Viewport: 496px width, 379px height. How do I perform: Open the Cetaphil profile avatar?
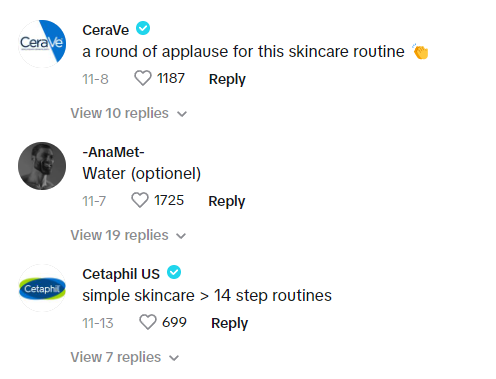coord(42,288)
